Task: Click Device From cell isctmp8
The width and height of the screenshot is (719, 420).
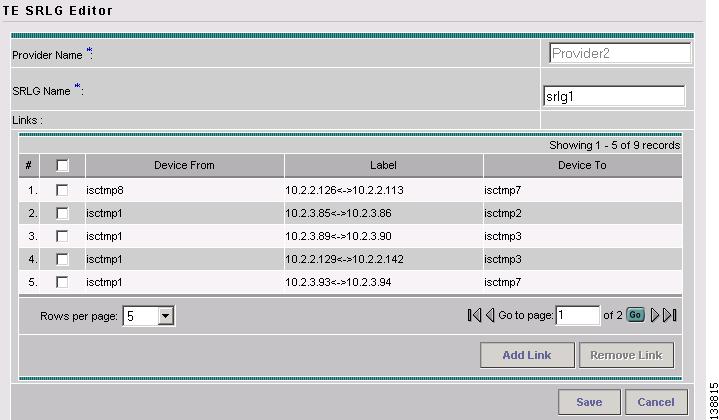Action: tap(105, 190)
